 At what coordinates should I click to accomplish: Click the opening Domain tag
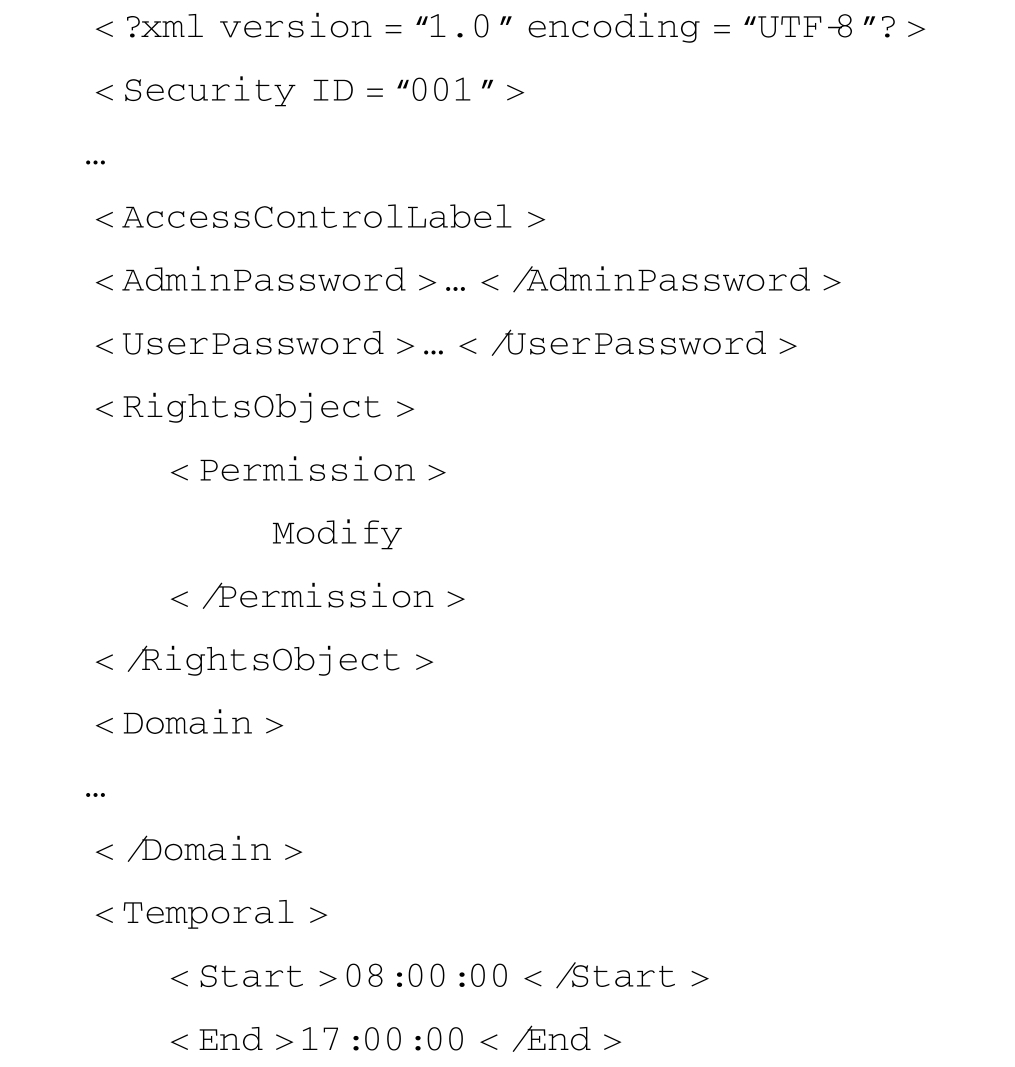coord(189,724)
